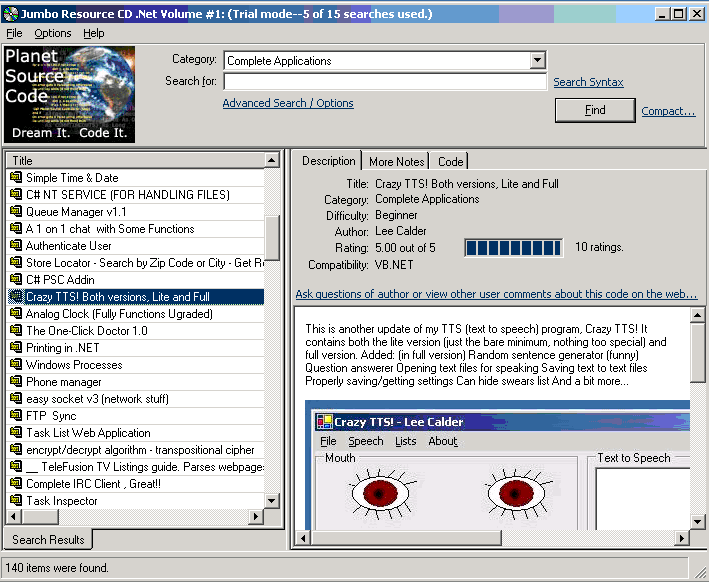Click the icon next to Printing in .NET
This screenshot has height=582, width=709.
pyautogui.click(x=16, y=347)
